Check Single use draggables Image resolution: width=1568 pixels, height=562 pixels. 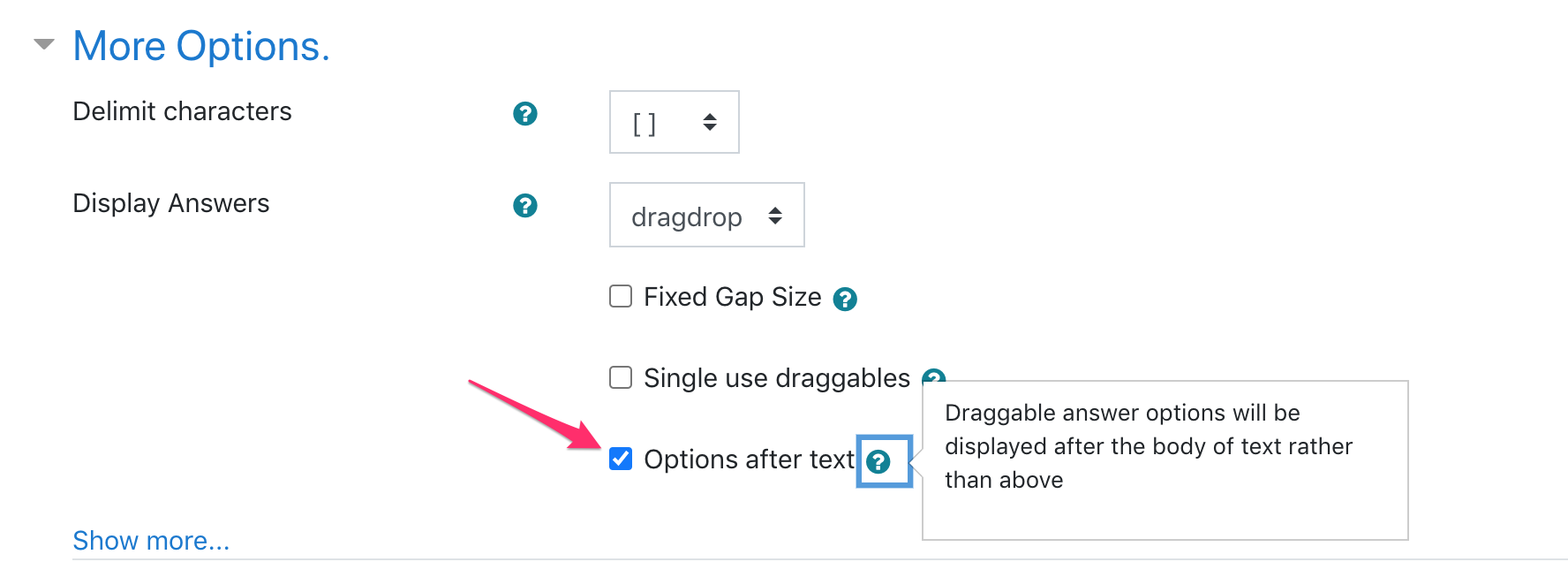click(620, 377)
